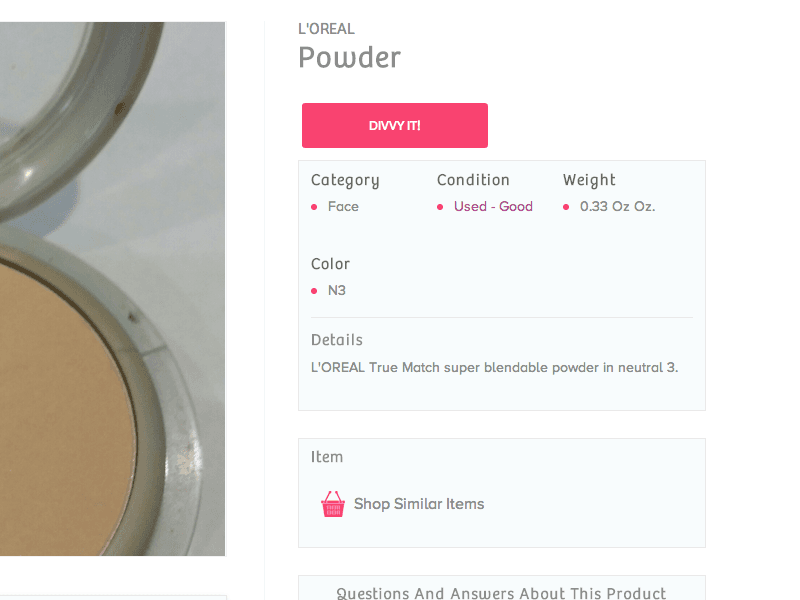Select the Used - Good condition link
The image size is (800, 600).
pyautogui.click(x=493, y=207)
